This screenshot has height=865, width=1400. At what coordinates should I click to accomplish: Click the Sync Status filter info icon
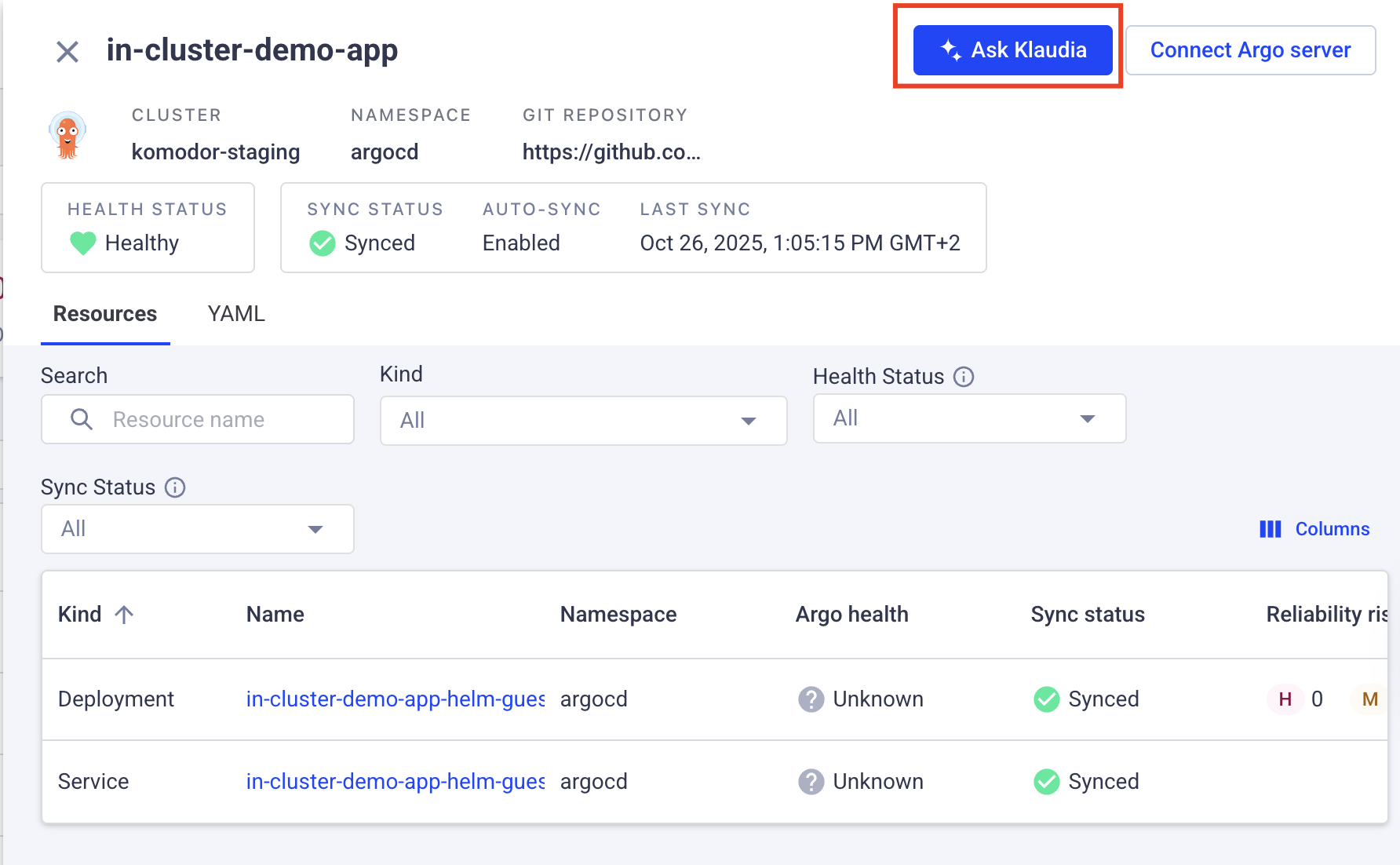coord(175,487)
